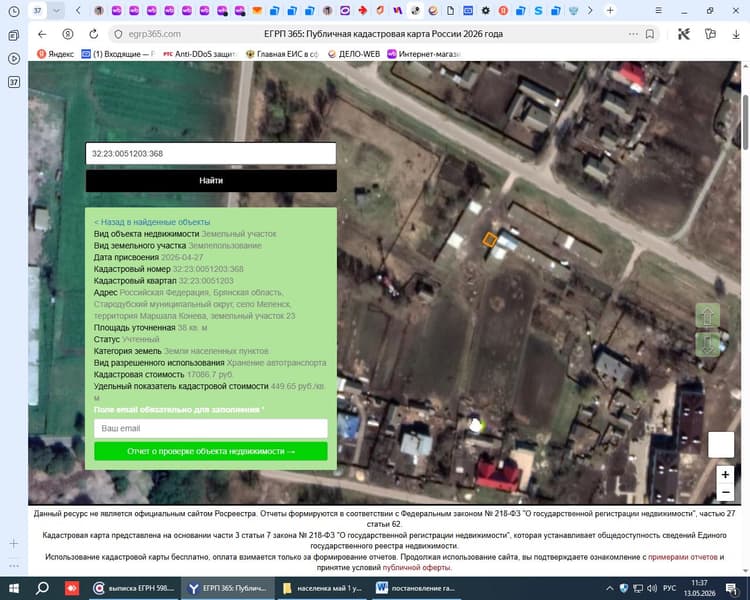Click the cadastral number search field

pos(211,154)
